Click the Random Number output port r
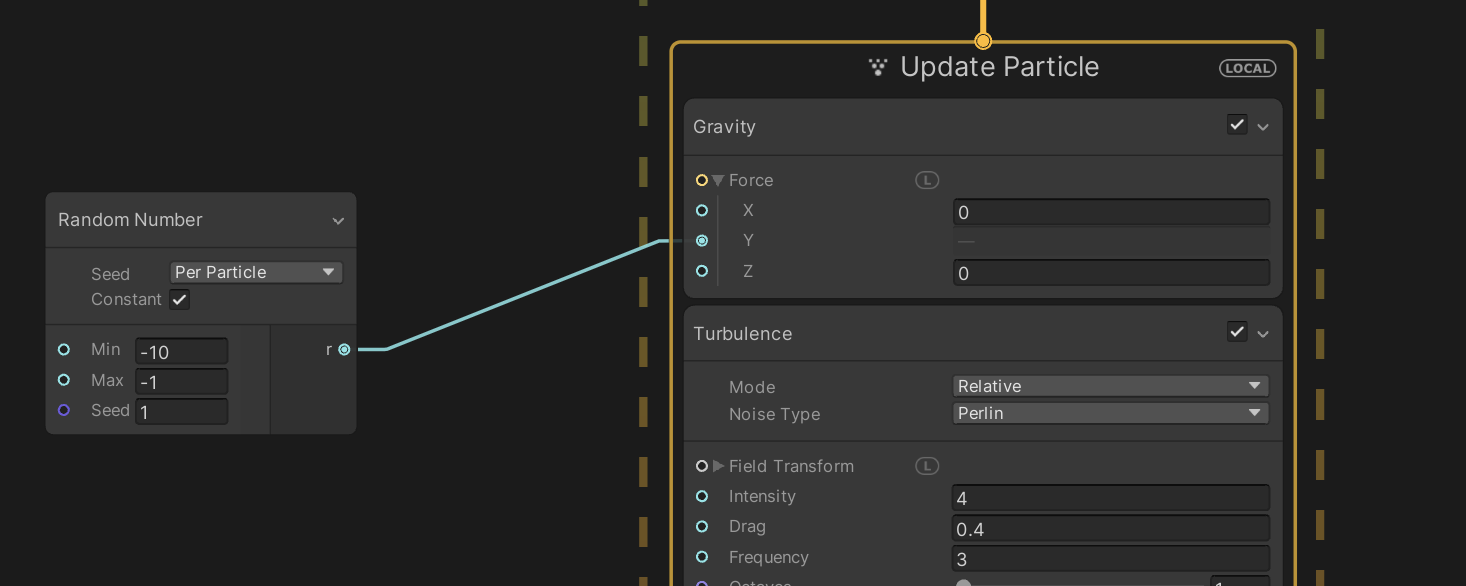 [x=344, y=349]
